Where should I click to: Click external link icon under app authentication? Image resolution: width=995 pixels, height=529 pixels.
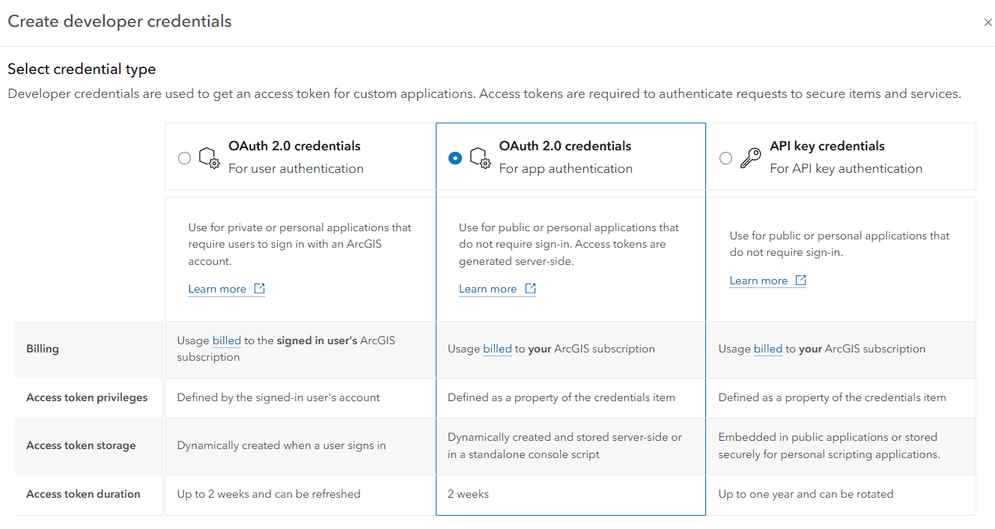point(530,289)
